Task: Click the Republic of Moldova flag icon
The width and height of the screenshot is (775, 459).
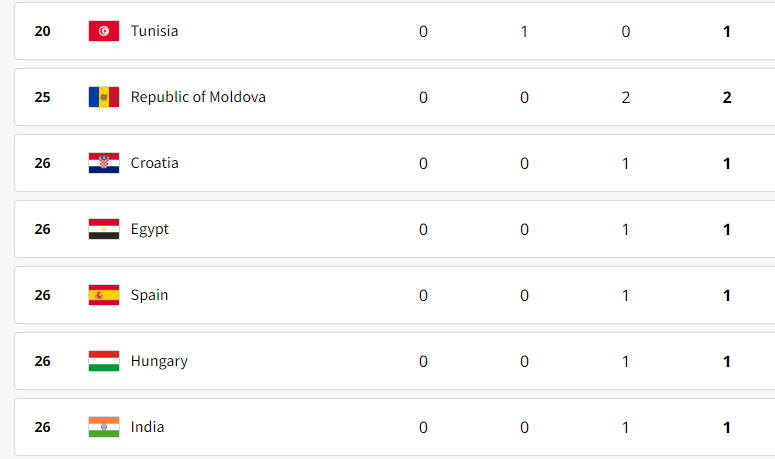Action: [104, 97]
